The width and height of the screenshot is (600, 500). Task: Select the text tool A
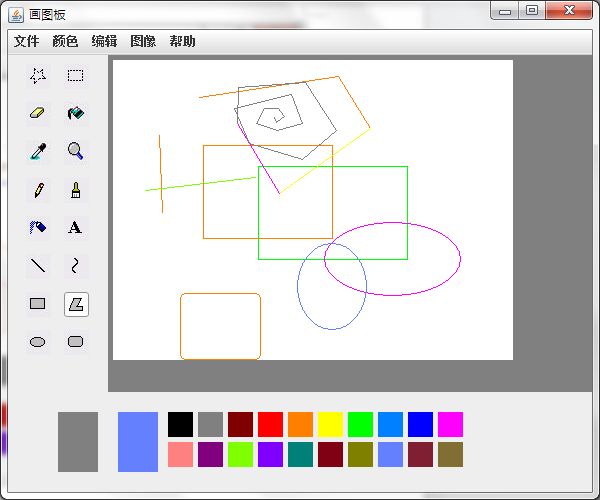(75, 228)
